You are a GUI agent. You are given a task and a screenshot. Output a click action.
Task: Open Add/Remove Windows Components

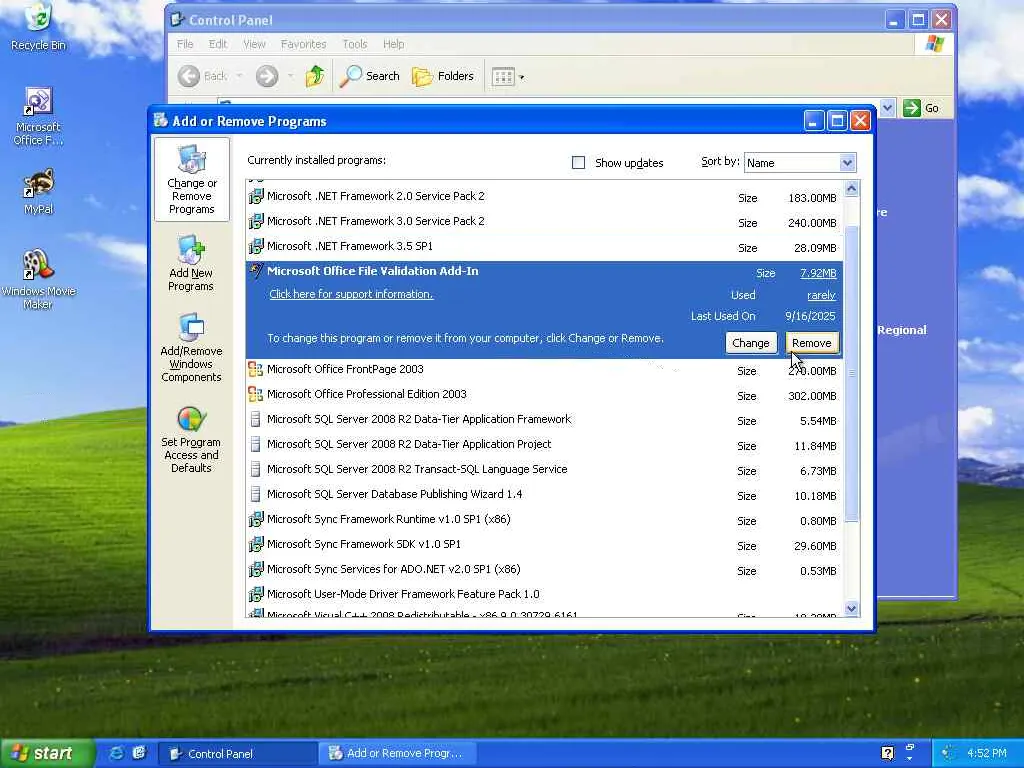pyautogui.click(x=191, y=347)
